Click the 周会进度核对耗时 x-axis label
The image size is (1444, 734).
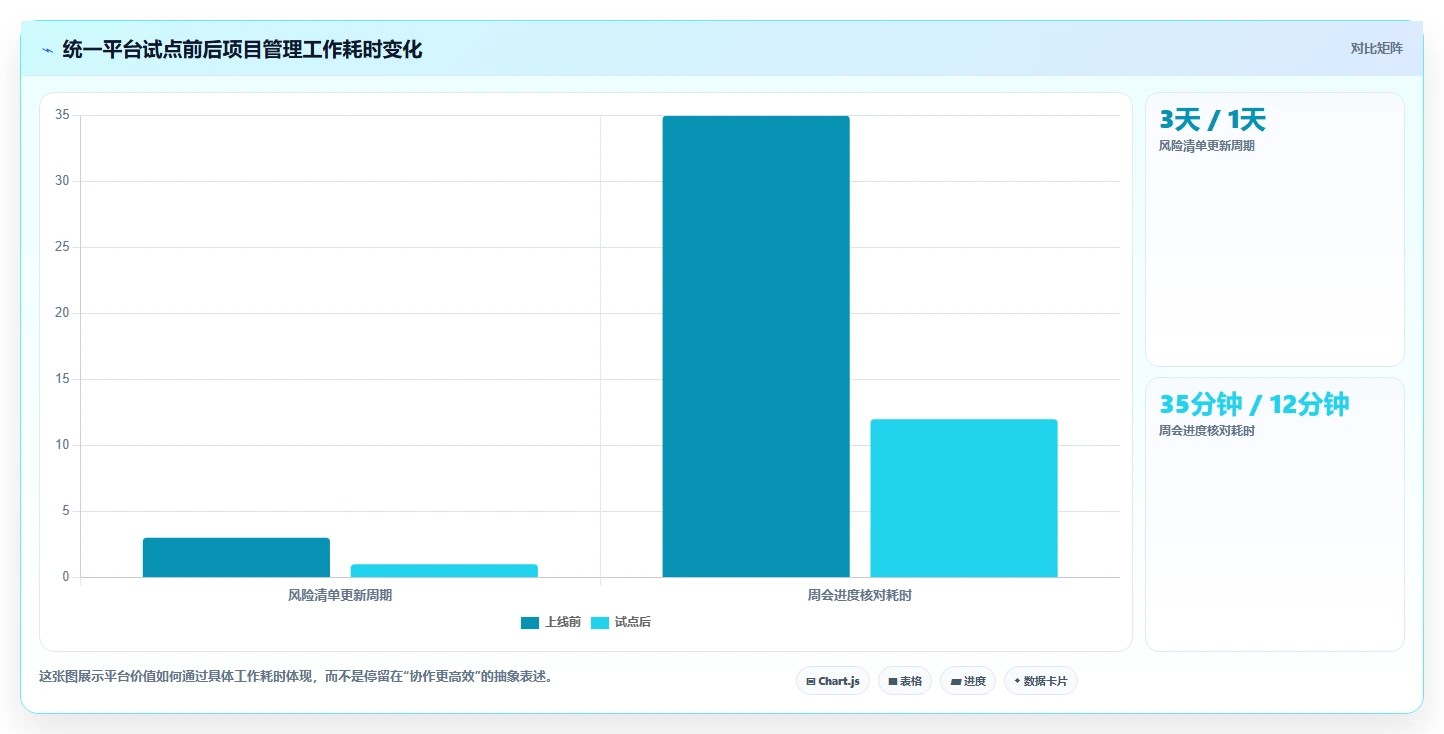860,595
